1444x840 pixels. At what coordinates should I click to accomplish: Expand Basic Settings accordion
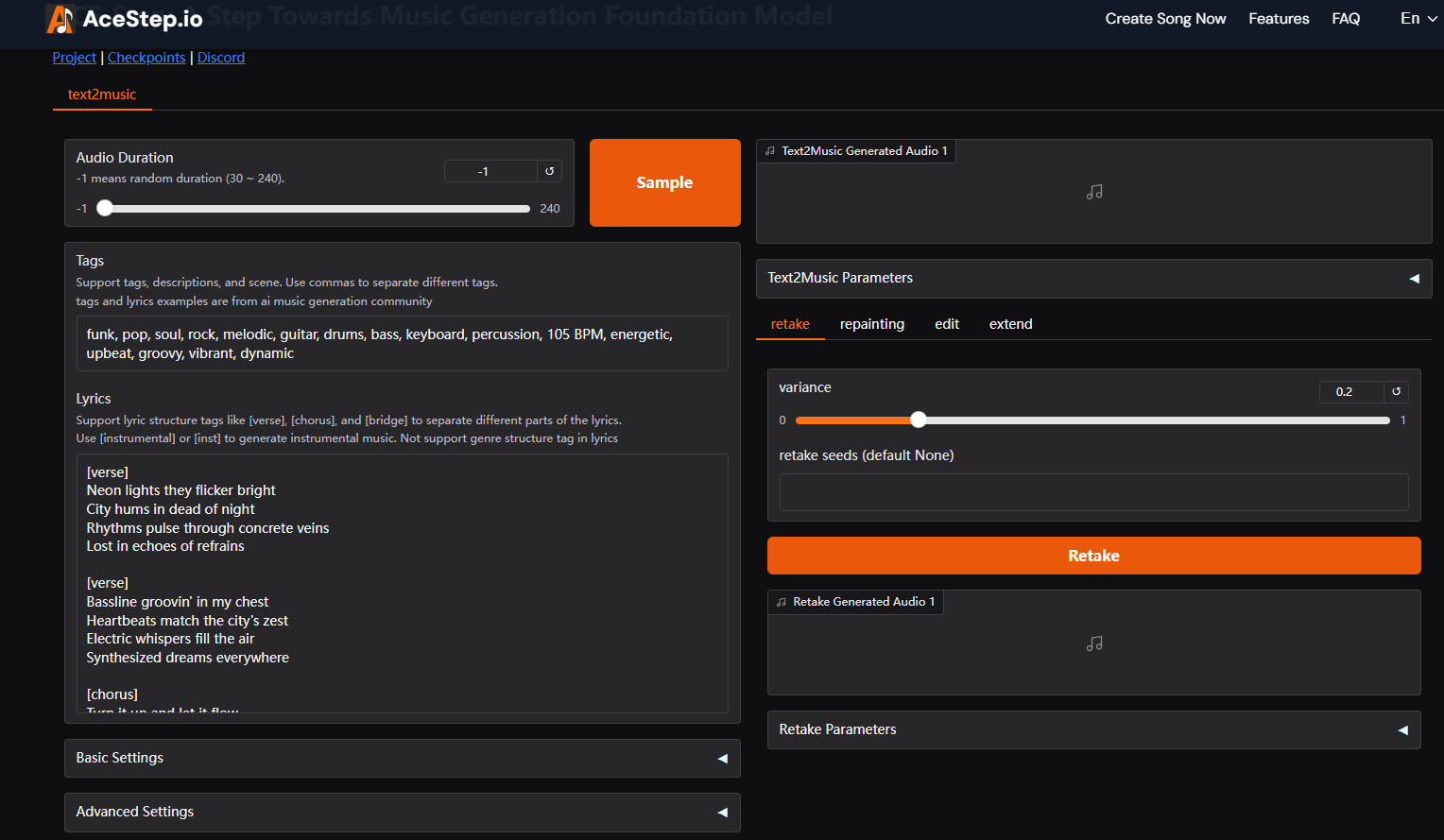tap(402, 758)
